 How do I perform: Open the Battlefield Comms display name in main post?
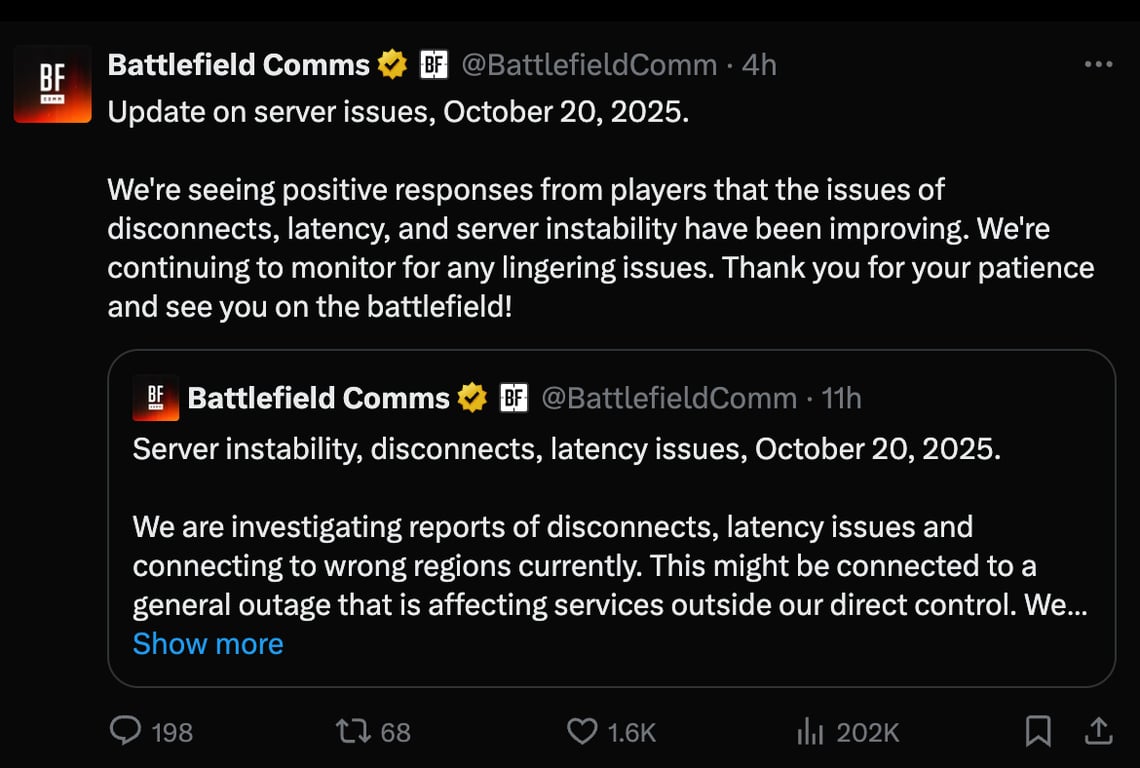(x=238, y=66)
